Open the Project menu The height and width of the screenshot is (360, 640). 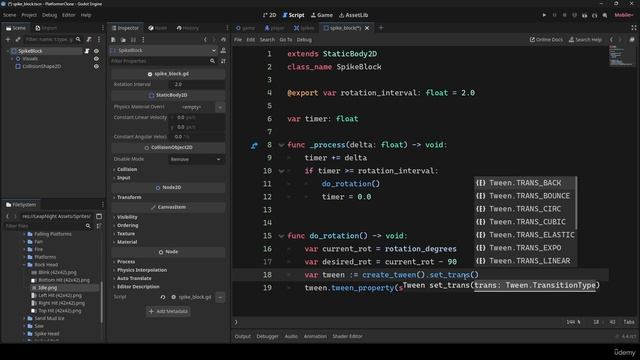tap(29, 15)
